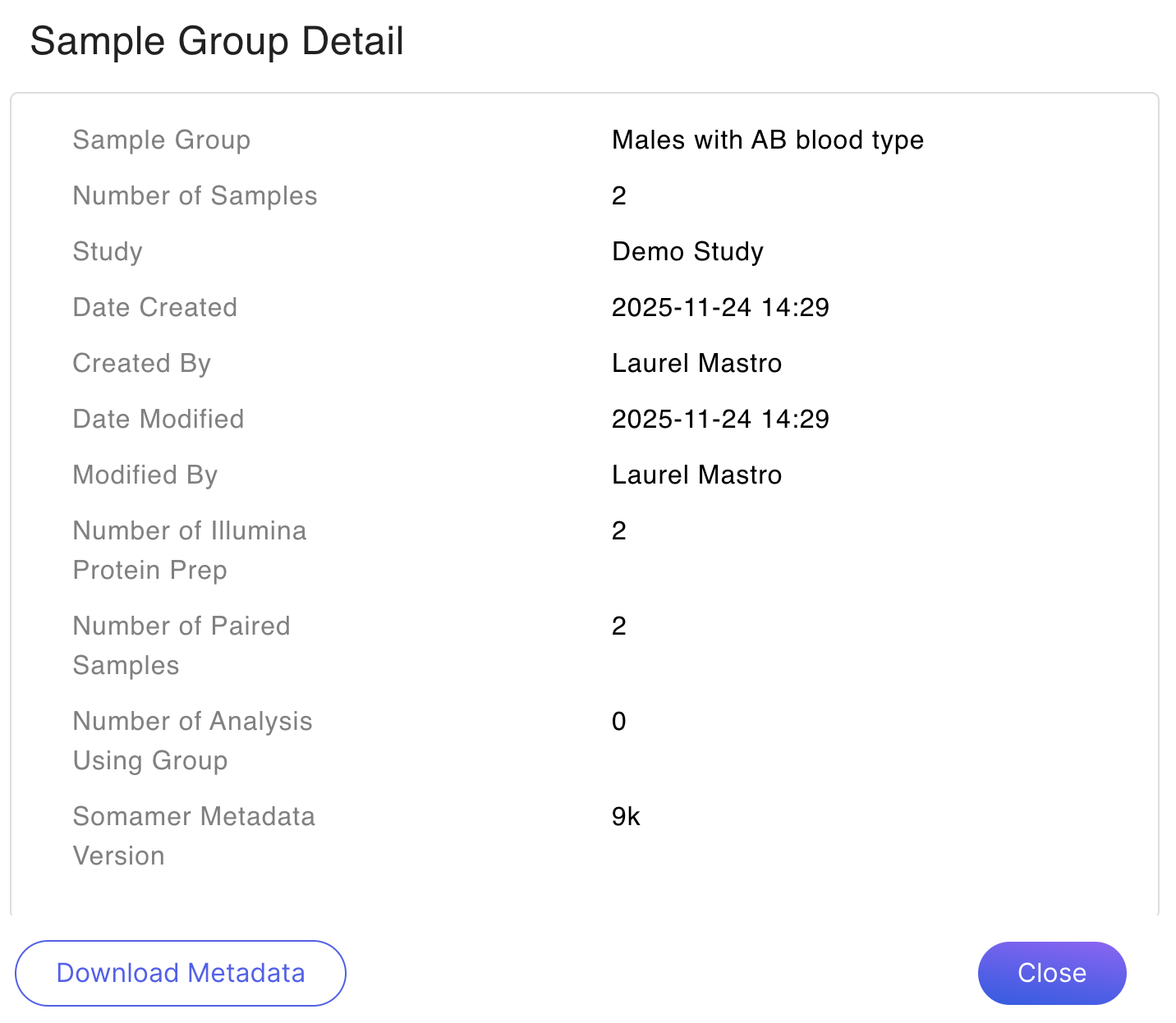Click the Number of Analysis Using Group label
This screenshot has width=1176, height=1023.
click(x=192, y=741)
